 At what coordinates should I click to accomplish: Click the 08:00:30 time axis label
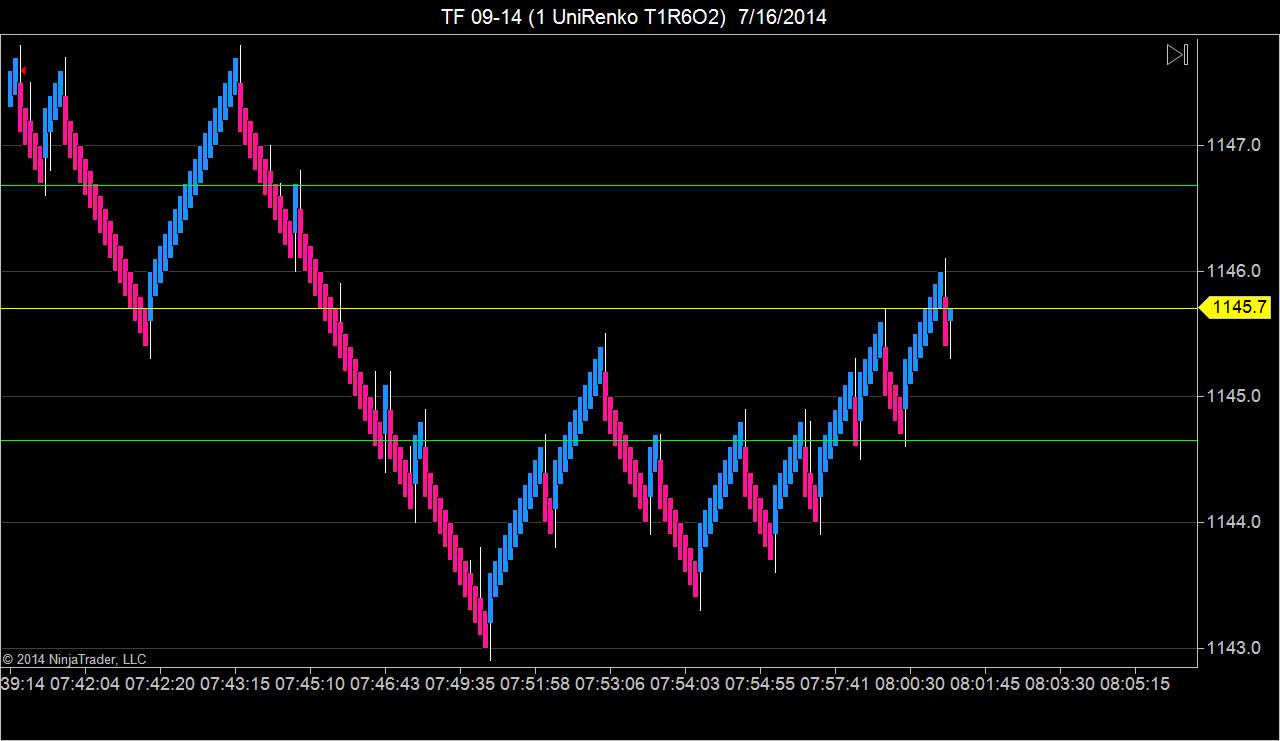point(910,684)
